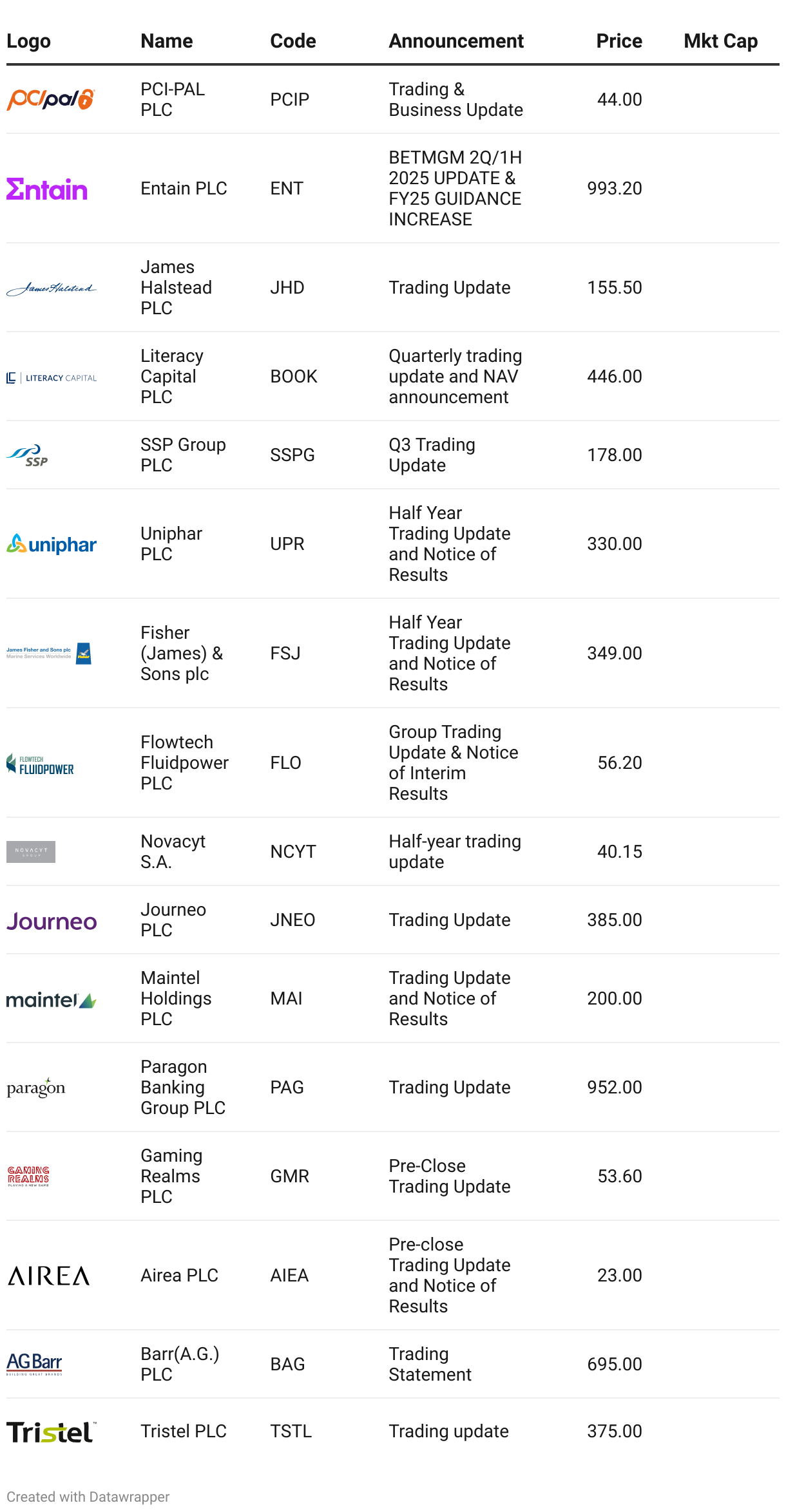This screenshot has height=1512, width=786.
Task: Click the Flowtech Fluidpower logo
Action: [40, 764]
